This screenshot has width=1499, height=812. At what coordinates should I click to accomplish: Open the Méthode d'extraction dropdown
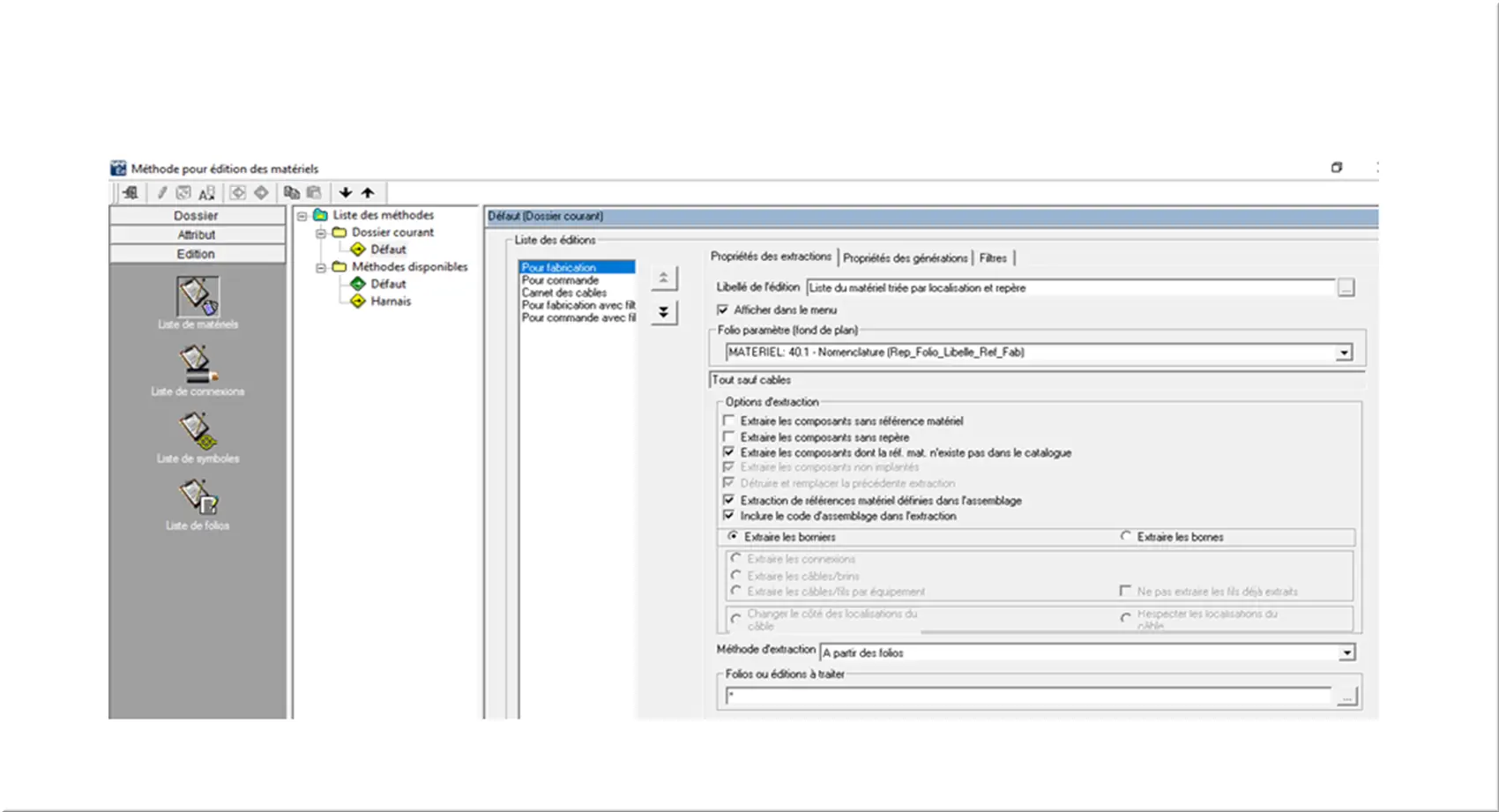tap(1346, 653)
